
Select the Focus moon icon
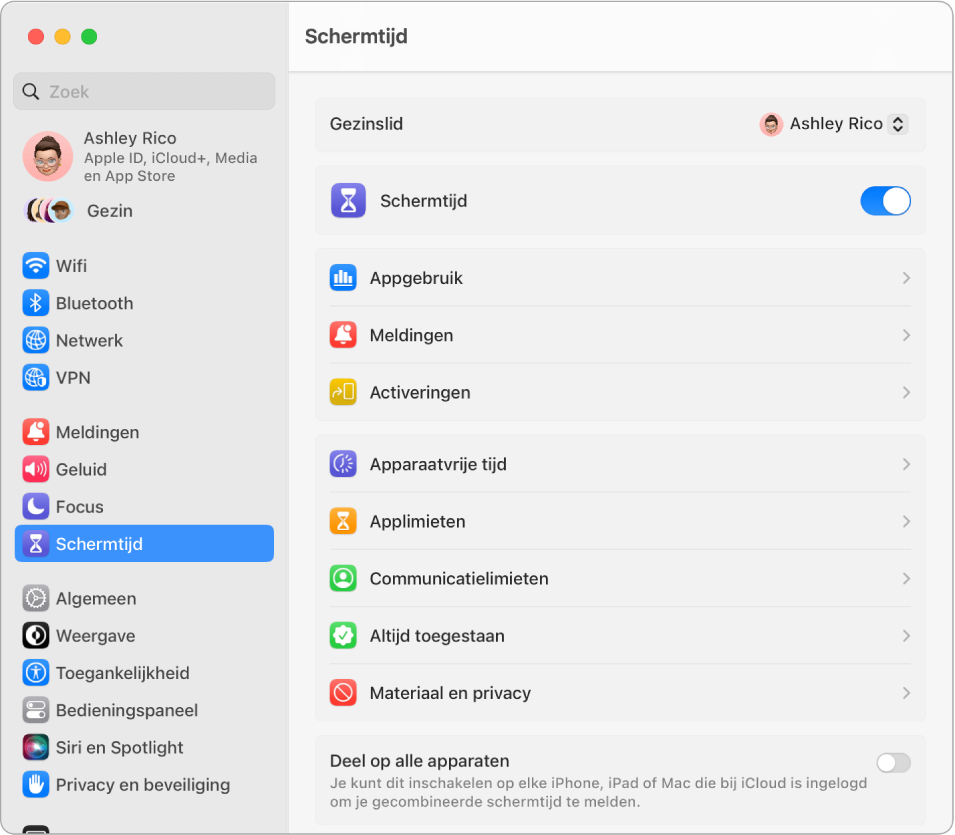pos(35,506)
